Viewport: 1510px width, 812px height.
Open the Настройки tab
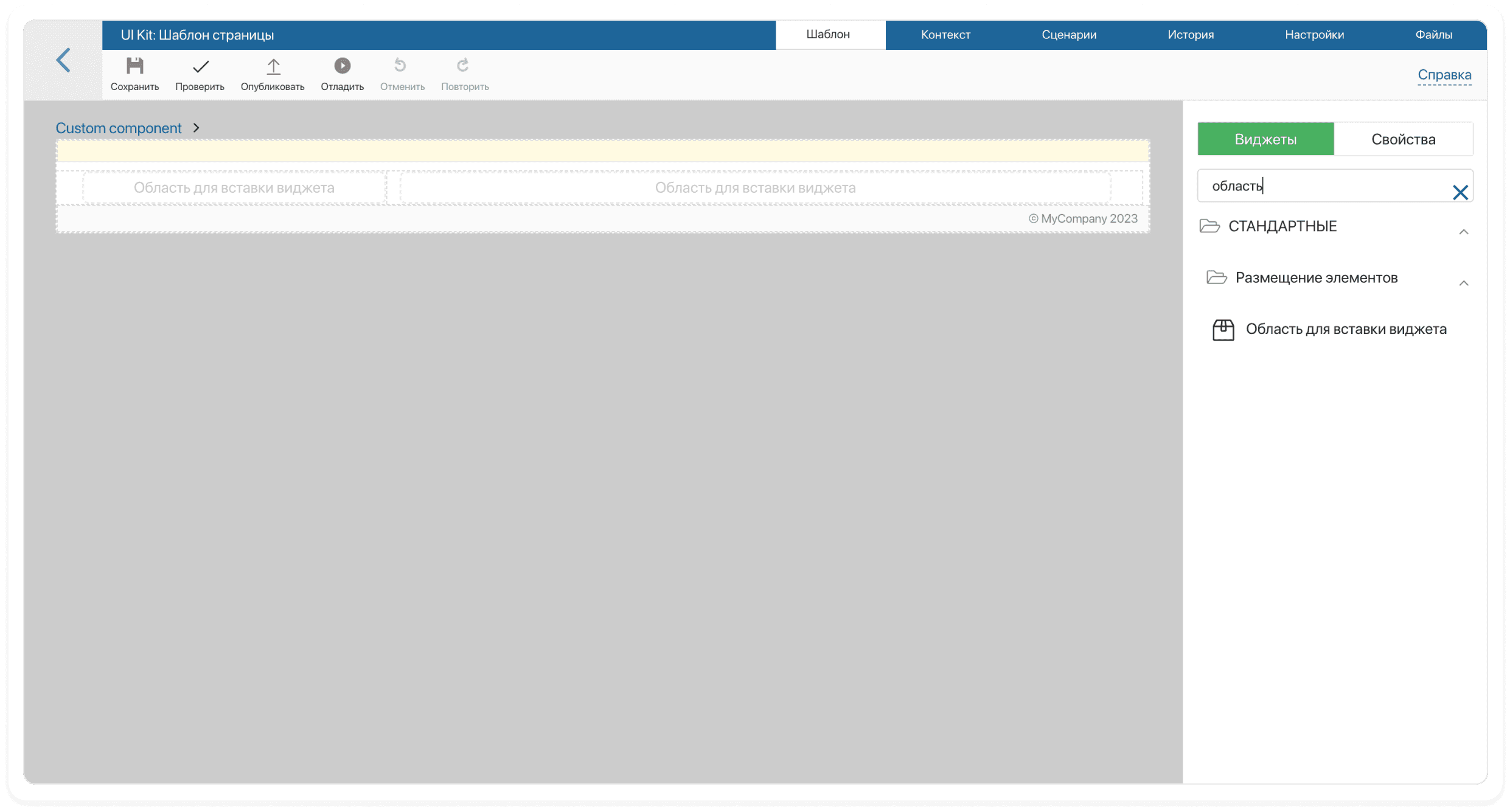1314,35
